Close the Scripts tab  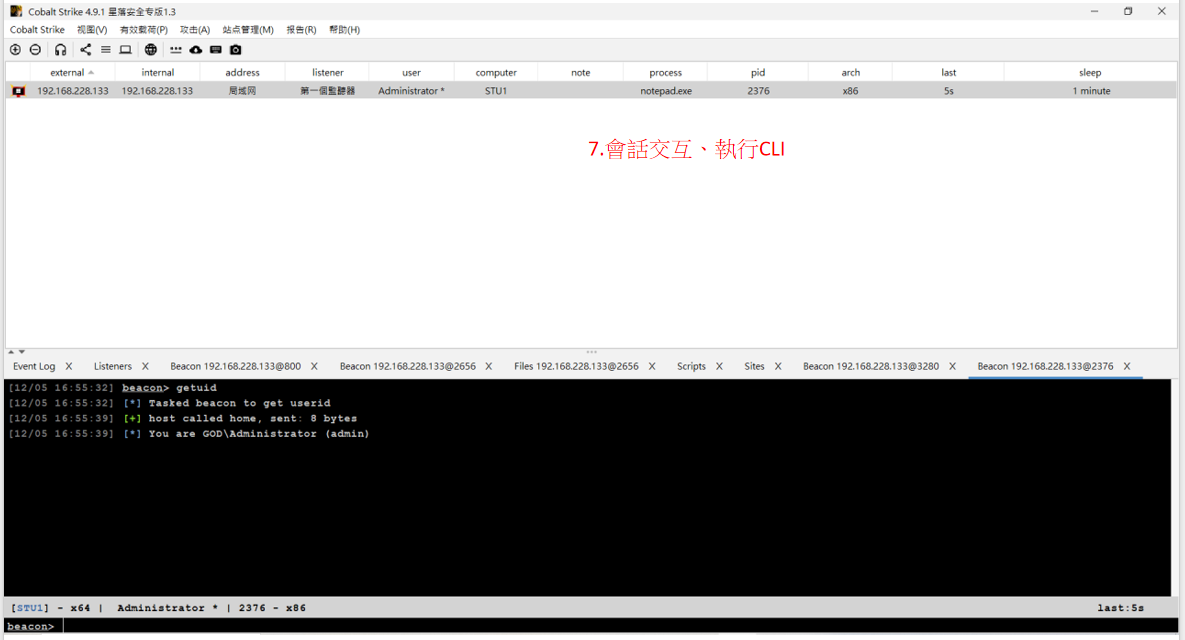point(719,366)
